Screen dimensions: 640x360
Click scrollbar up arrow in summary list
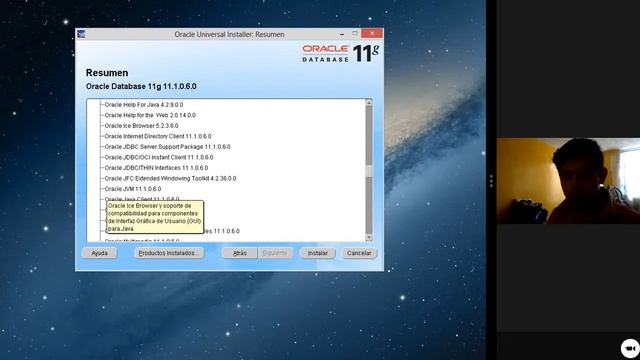click(x=369, y=103)
